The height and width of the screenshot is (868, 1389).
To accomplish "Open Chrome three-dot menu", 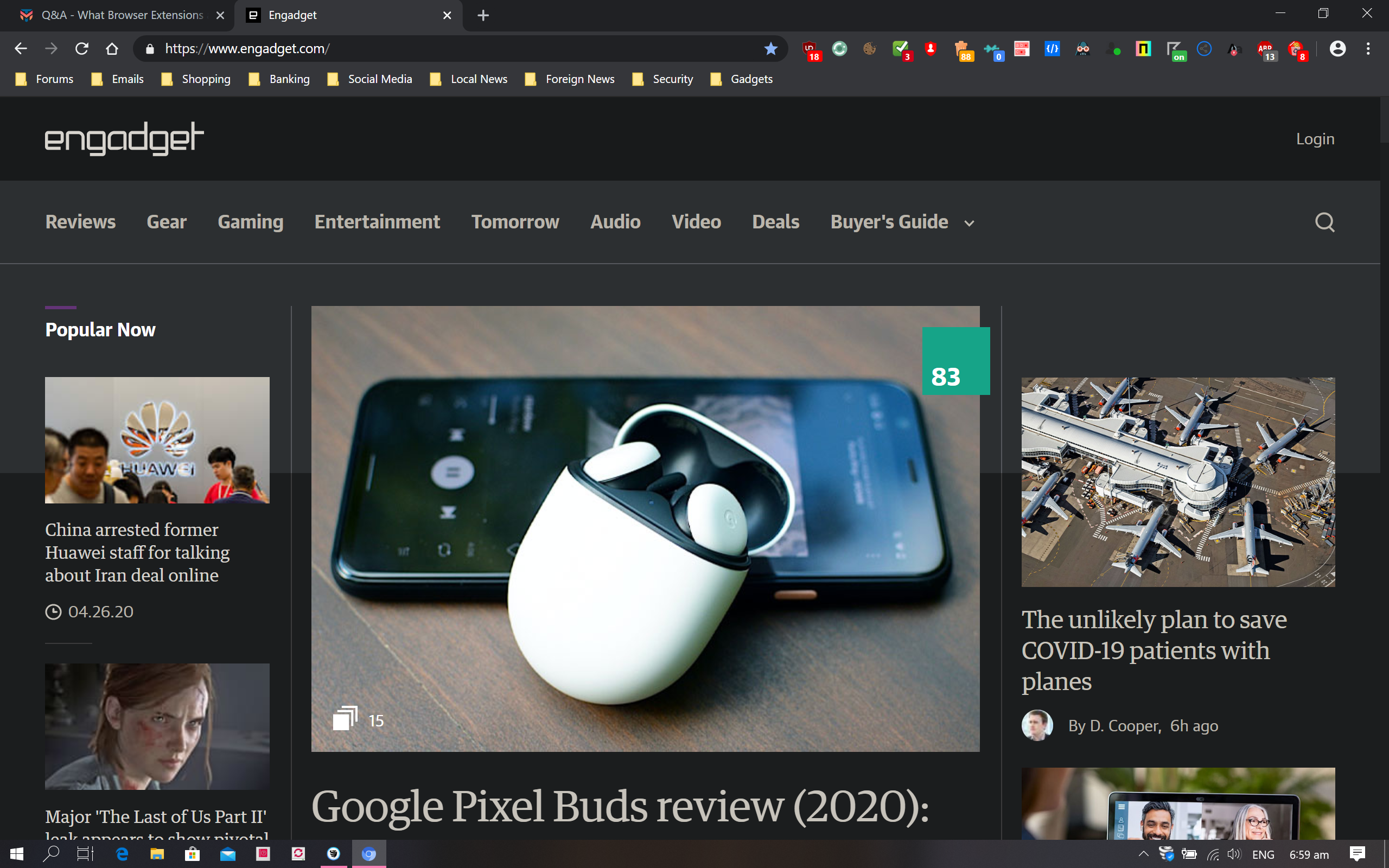I will (x=1368, y=49).
